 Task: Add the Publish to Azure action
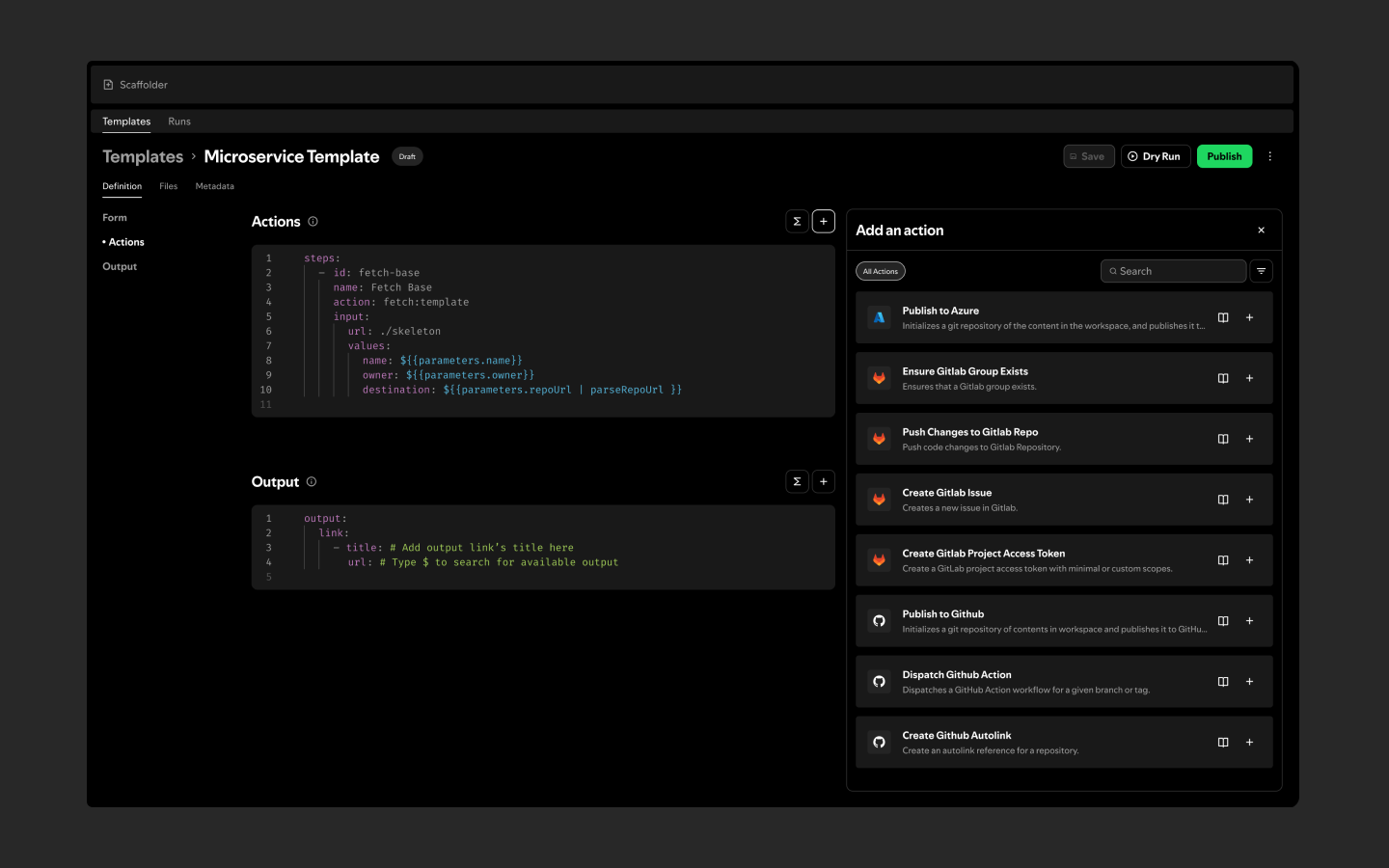(x=1249, y=317)
